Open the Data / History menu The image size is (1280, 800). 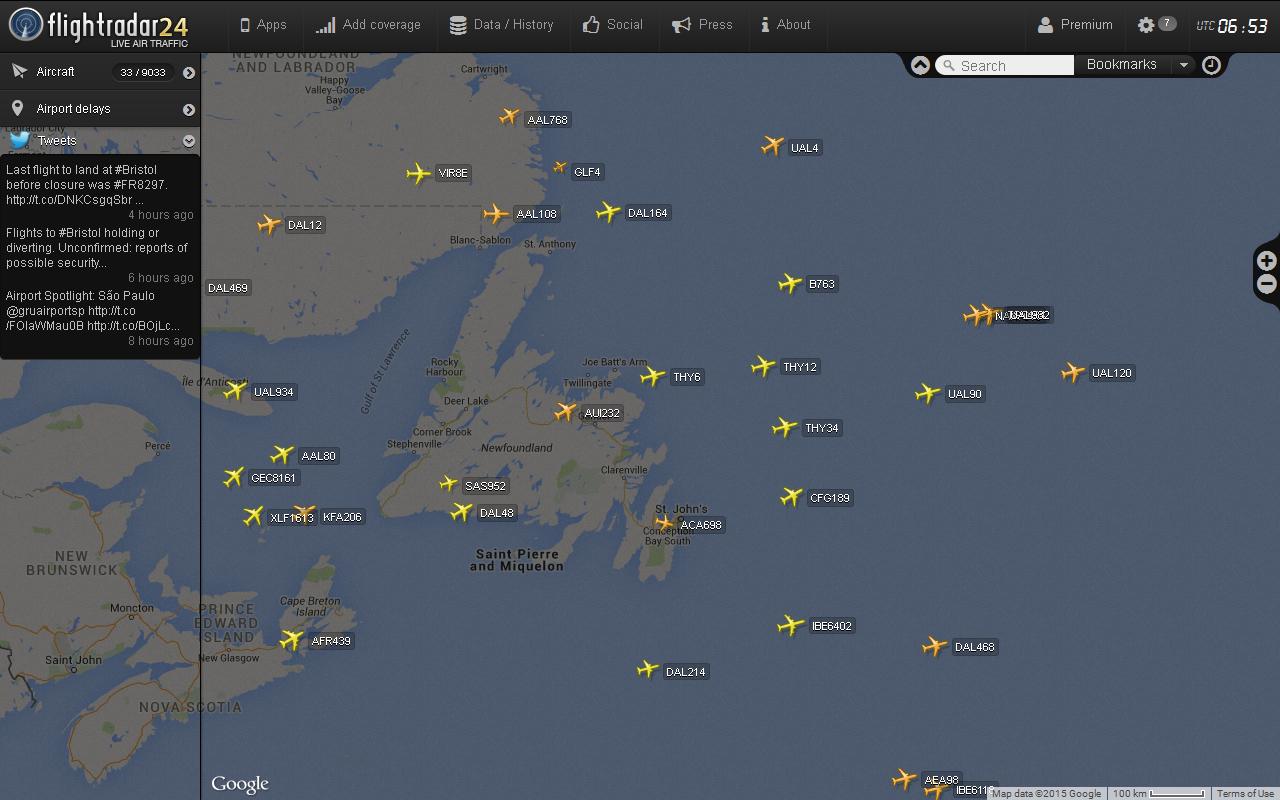click(501, 25)
